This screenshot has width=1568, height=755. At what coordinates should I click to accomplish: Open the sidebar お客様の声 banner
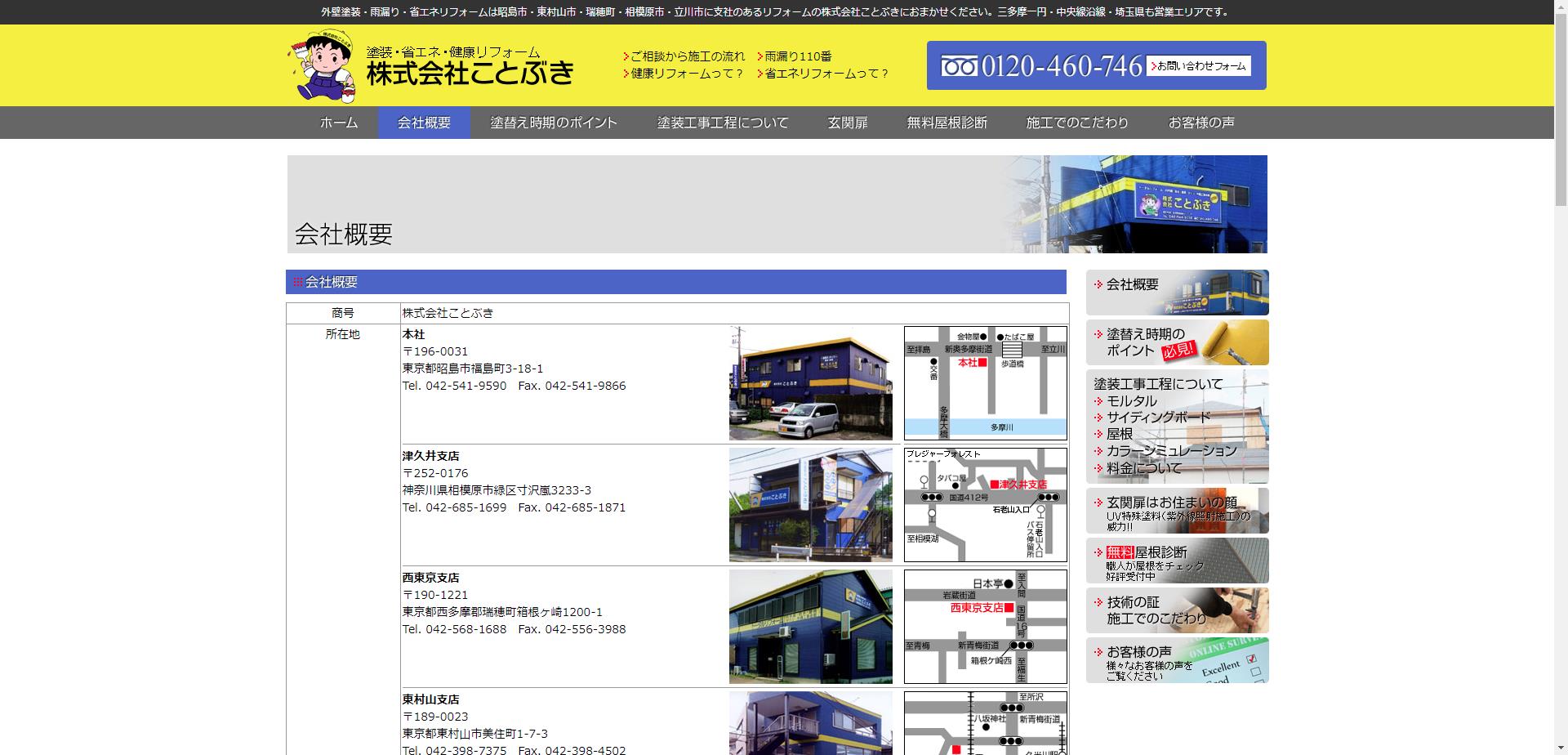pos(1177,660)
